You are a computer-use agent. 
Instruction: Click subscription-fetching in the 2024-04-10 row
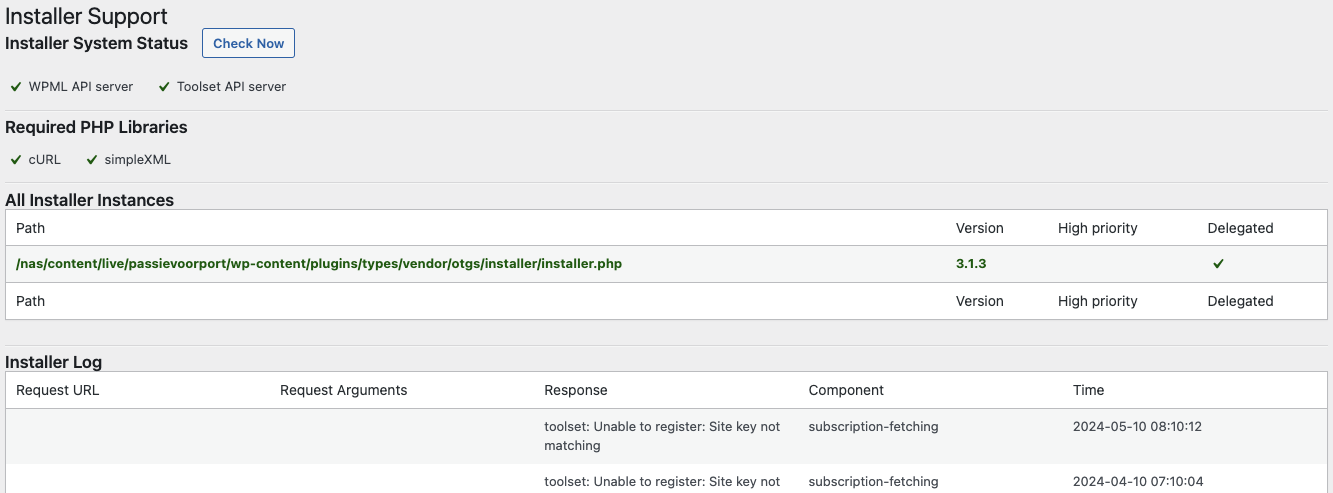click(x=873, y=481)
